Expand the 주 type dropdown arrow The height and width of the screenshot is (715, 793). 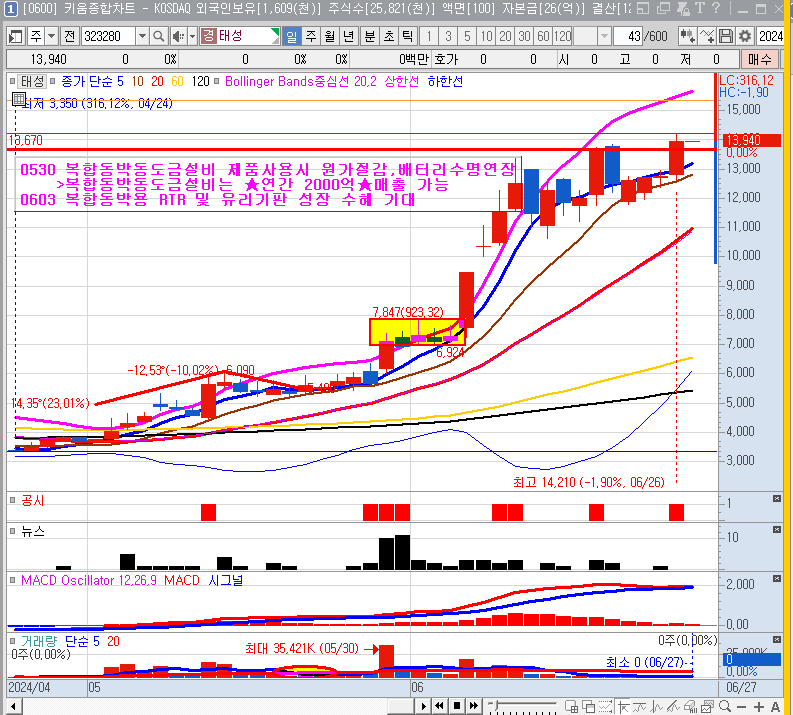(50, 36)
